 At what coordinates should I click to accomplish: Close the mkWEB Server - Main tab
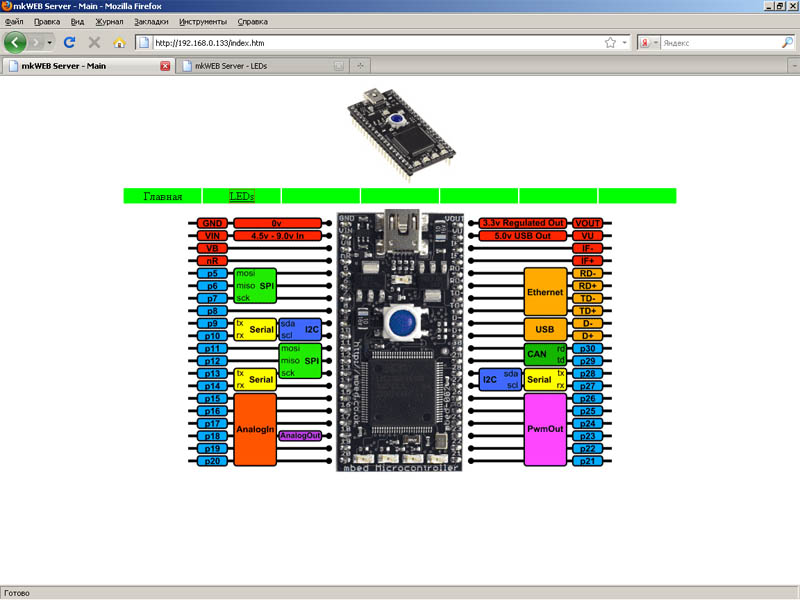tap(166, 66)
